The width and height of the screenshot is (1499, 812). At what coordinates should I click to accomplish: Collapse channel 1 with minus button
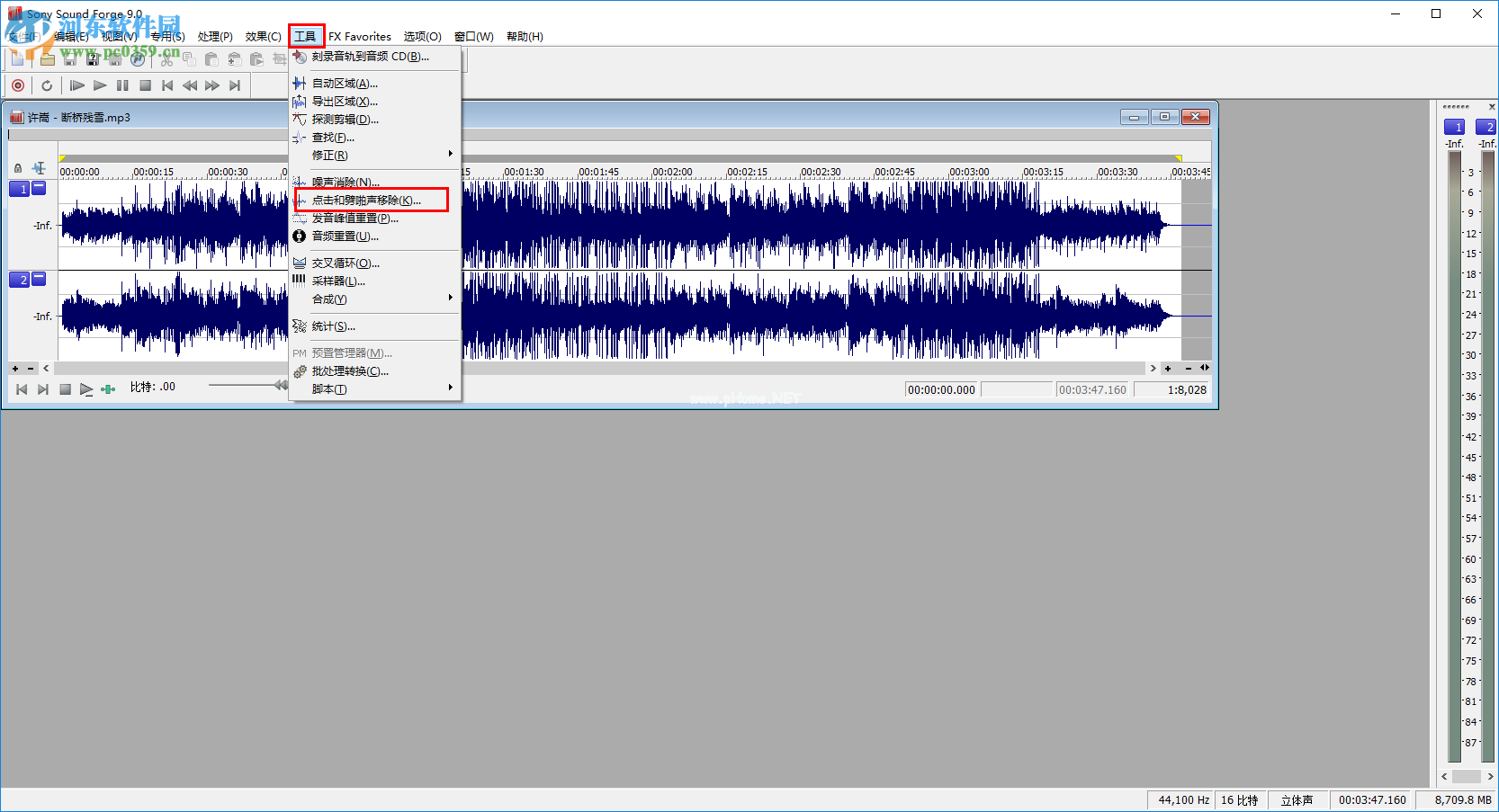click(39, 188)
